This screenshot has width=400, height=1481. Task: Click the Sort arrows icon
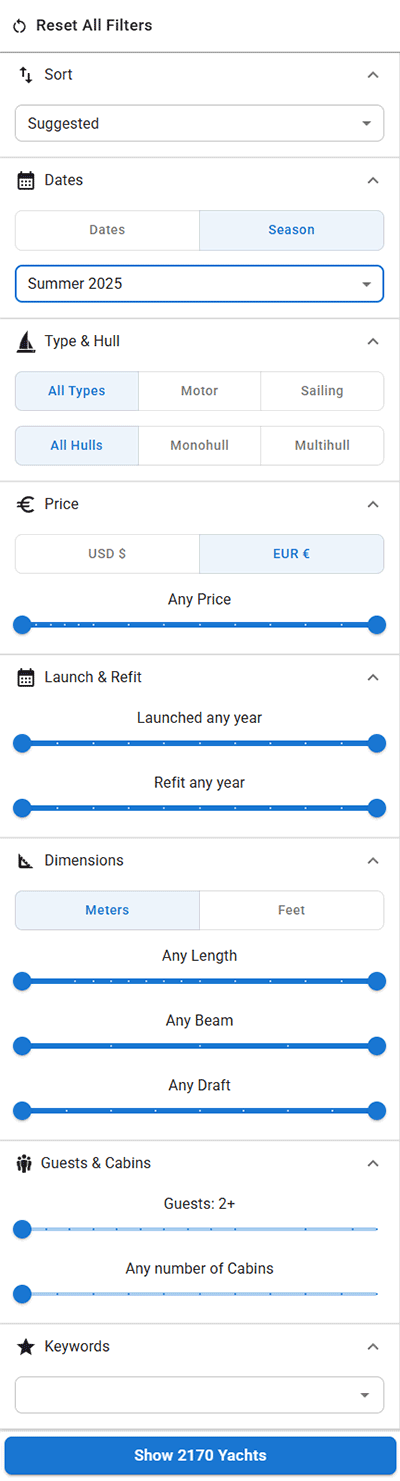click(x=26, y=75)
